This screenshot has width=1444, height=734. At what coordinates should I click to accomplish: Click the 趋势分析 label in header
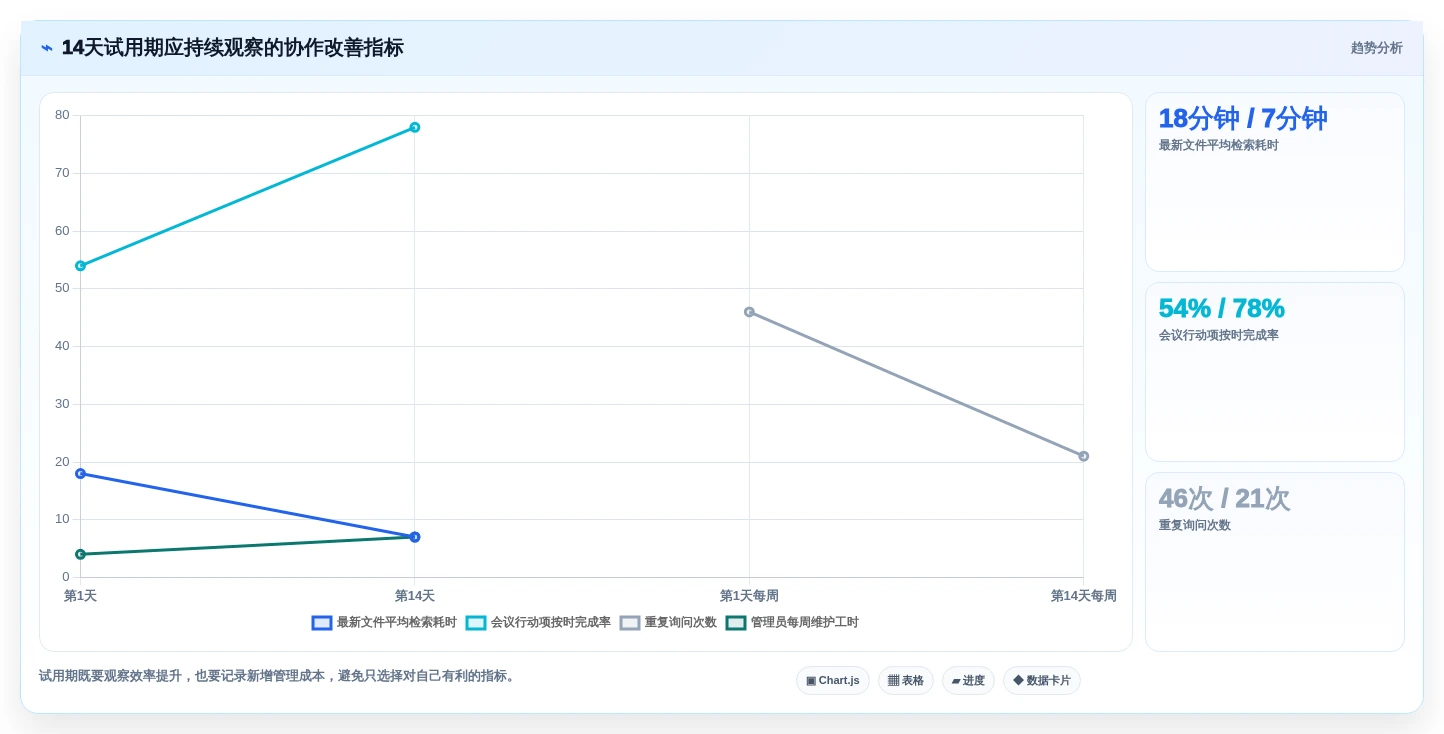pos(1376,48)
